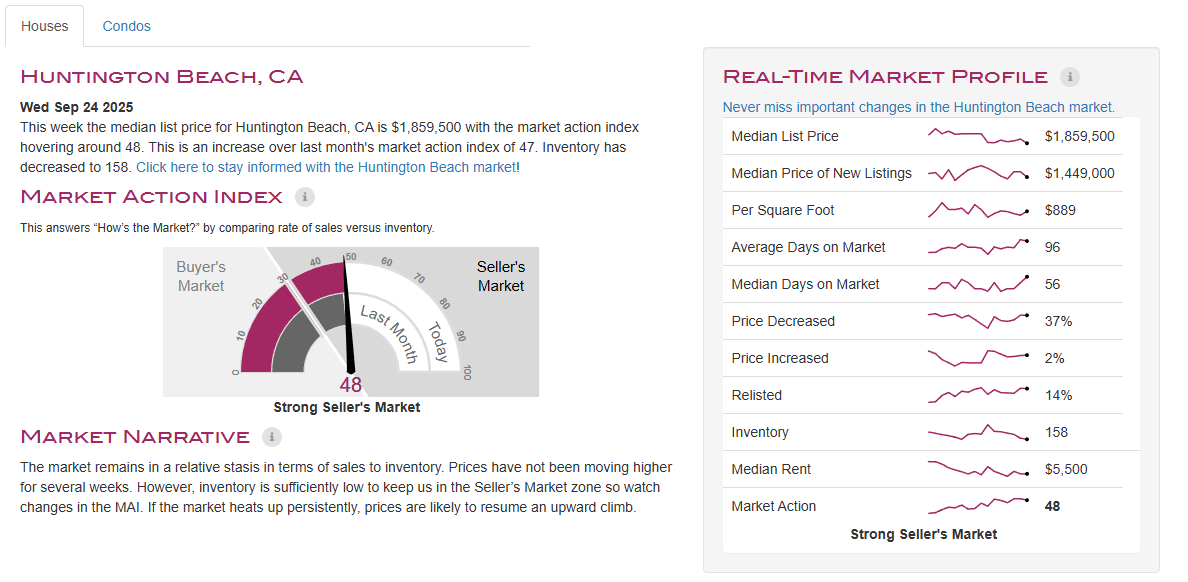This screenshot has width=1188, height=582.
Task: Click the Inventory trend sparkline
Action: (978, 433)
